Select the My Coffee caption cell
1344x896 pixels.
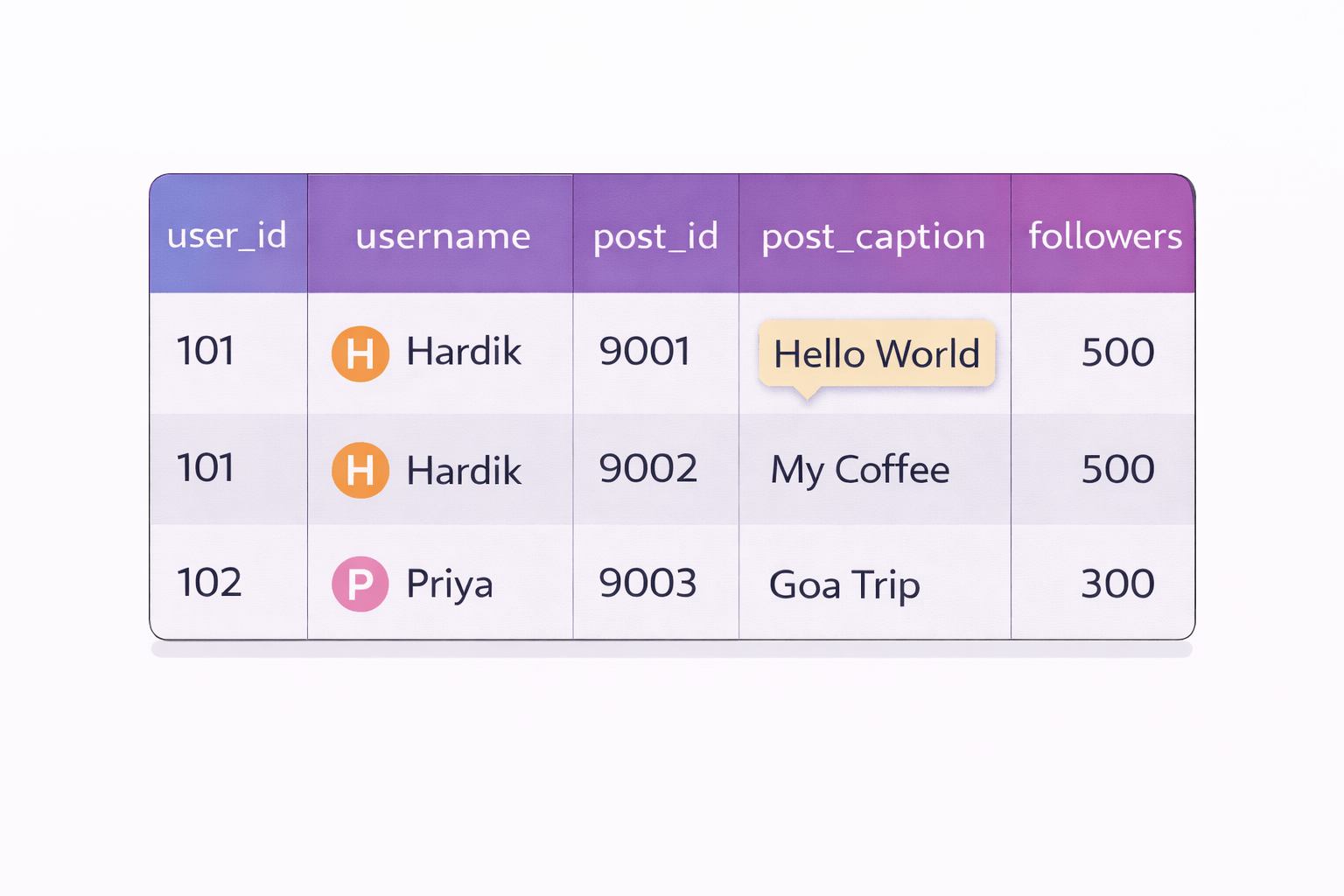tap(860, 470)
